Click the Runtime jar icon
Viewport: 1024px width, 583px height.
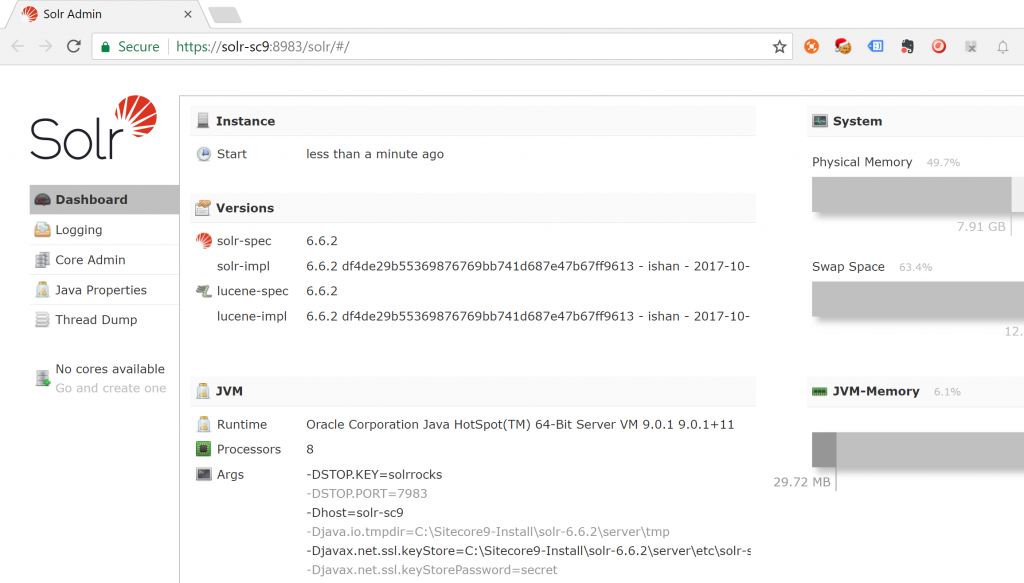204,424
